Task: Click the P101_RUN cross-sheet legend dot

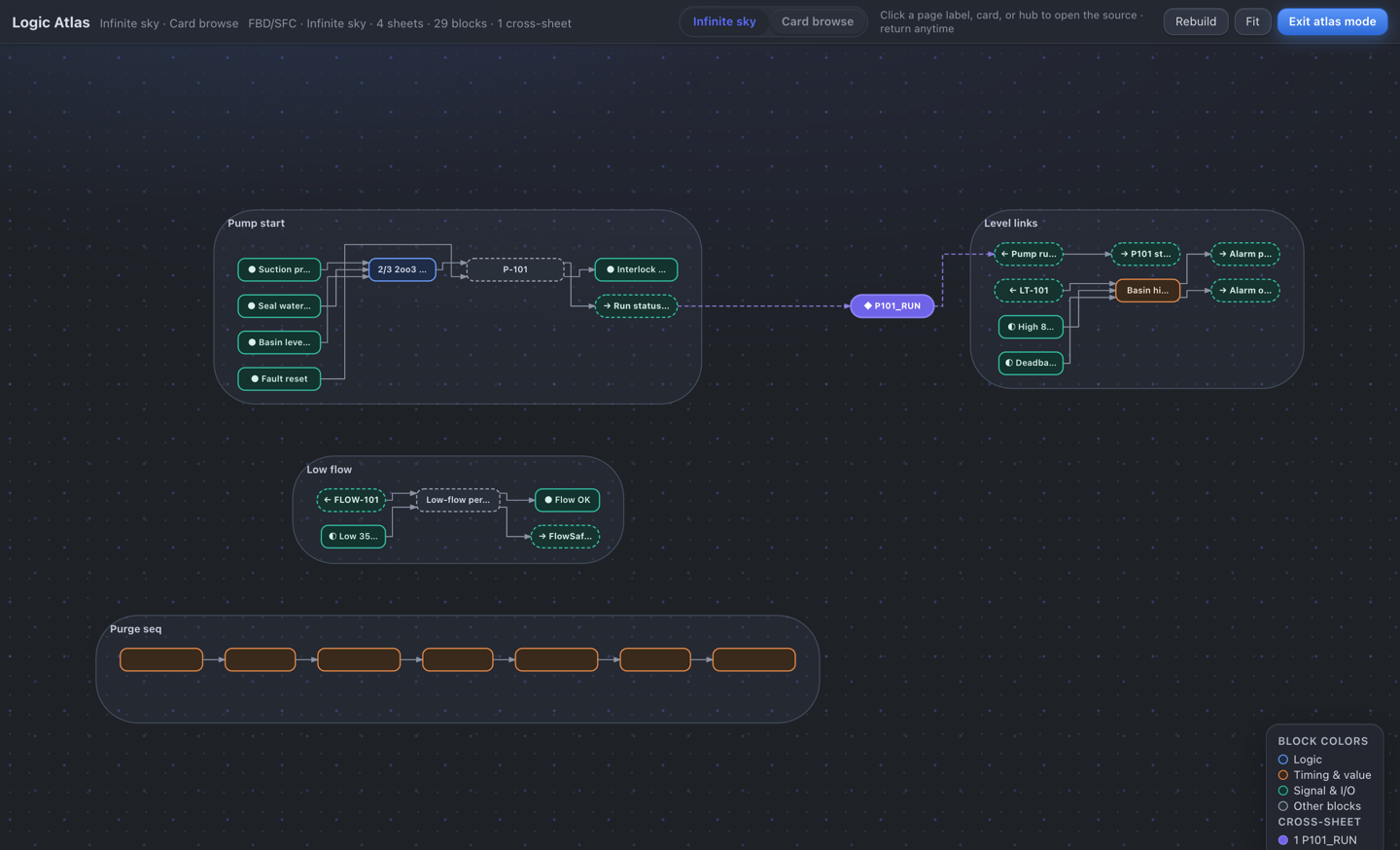Action: coord(1283,840)
